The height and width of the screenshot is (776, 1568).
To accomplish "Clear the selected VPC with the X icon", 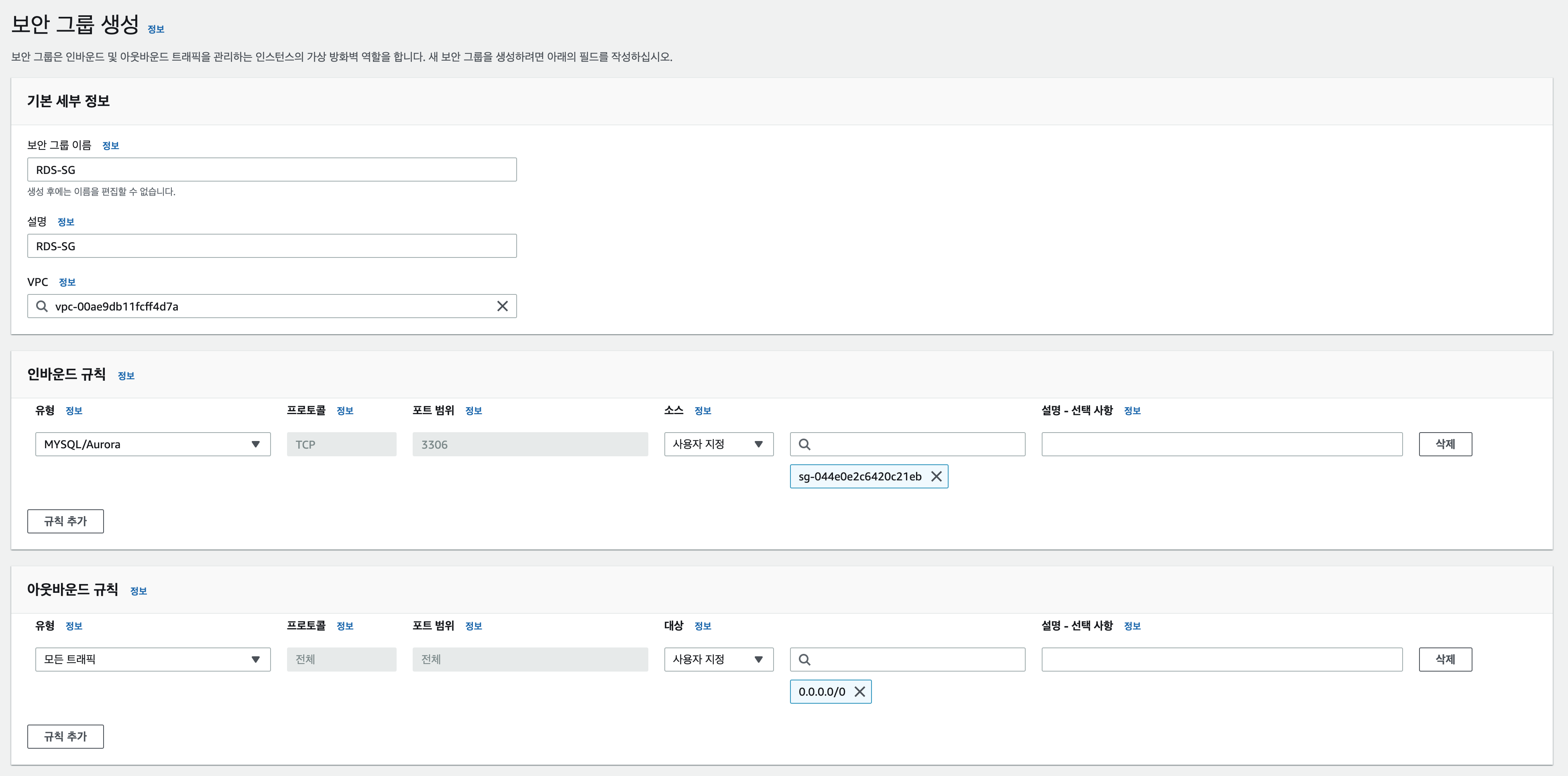I will tap(502, 306).
